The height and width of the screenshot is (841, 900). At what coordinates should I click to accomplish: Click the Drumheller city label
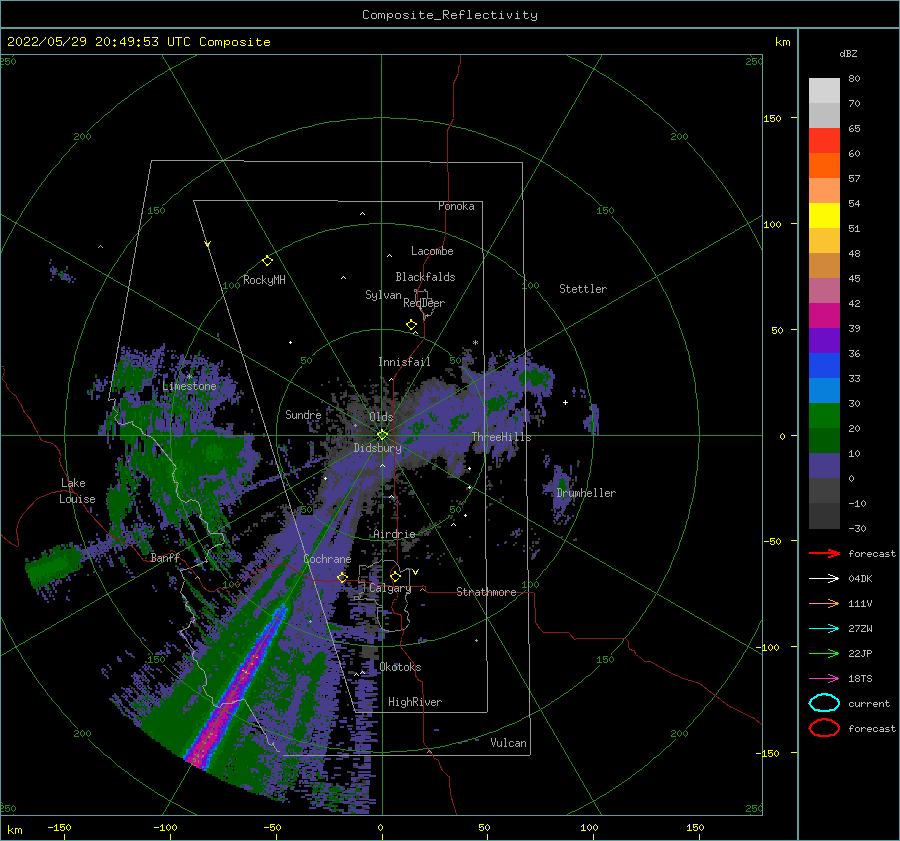tap(586, 493)
